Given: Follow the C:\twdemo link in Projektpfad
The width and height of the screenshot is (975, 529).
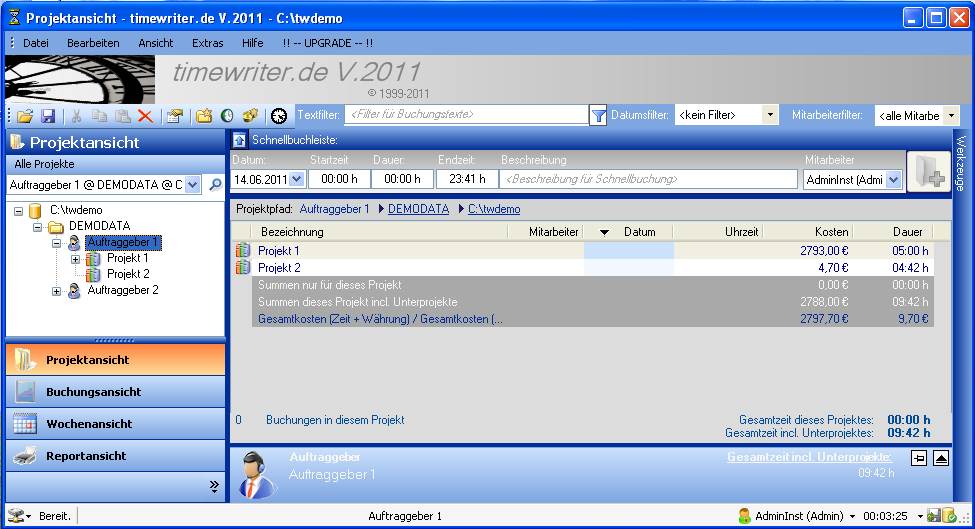Looking at the screenshot, I should point(494,209).
